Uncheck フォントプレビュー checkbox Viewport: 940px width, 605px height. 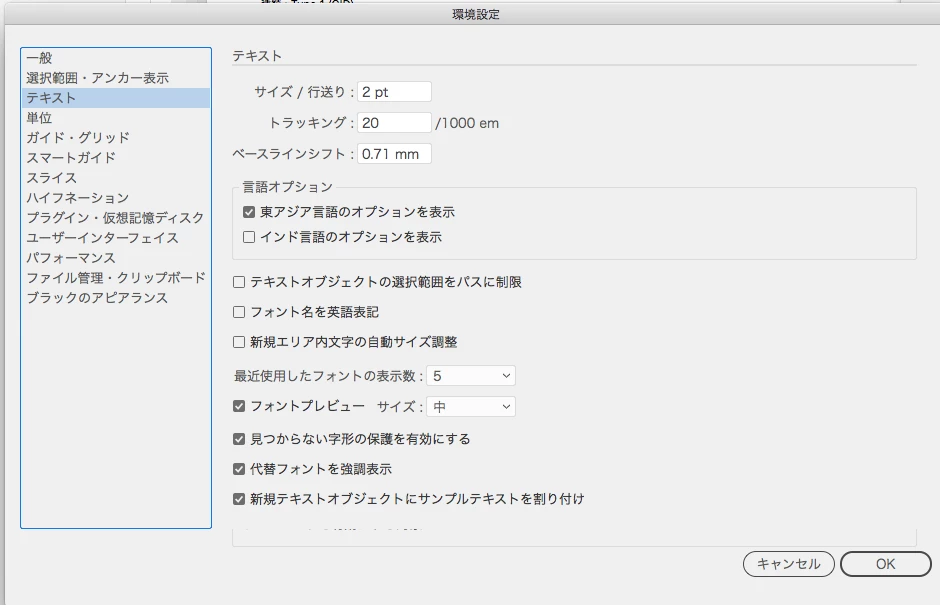(239, 407)
